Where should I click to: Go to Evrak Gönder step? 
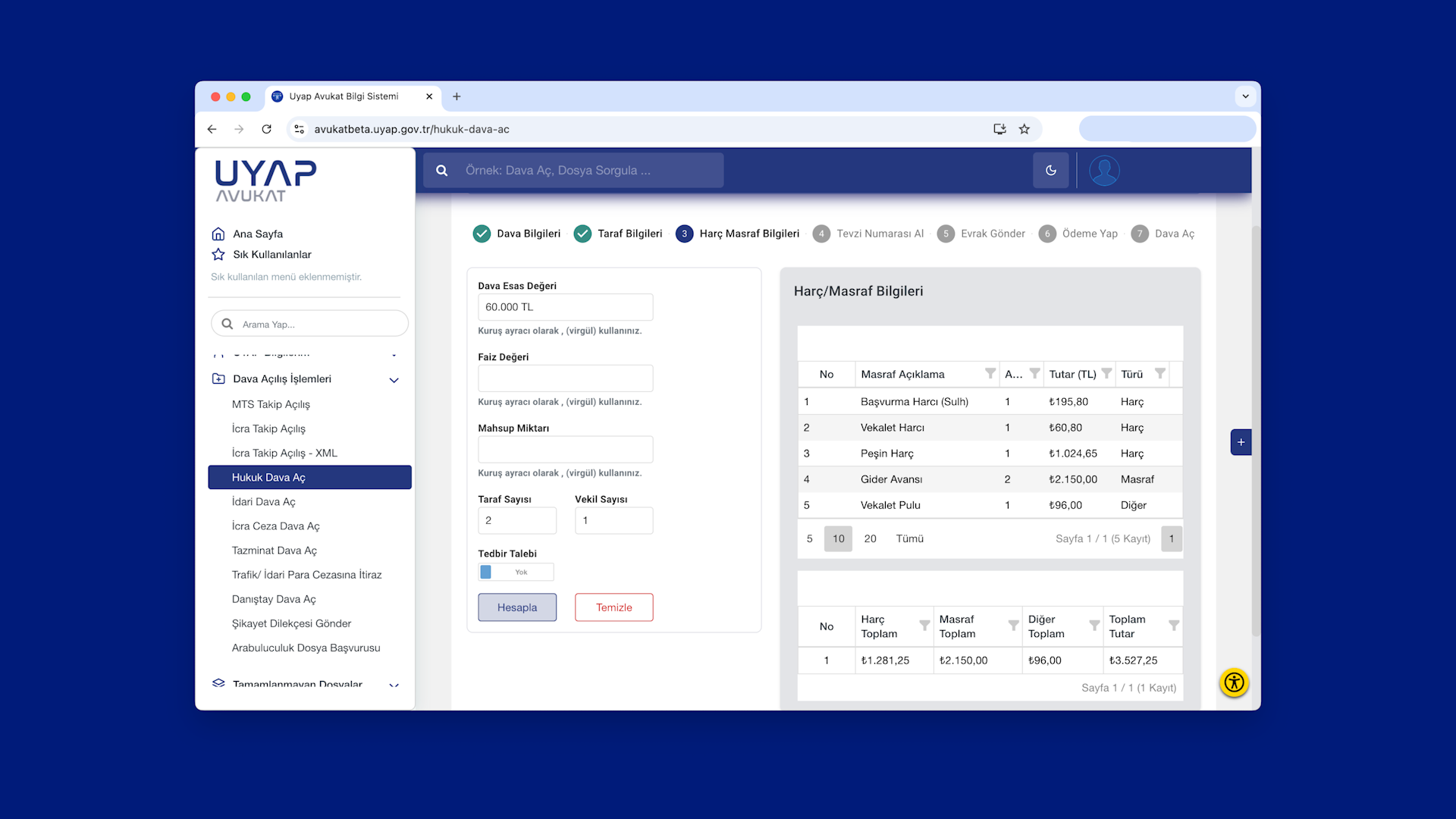point(981,234)
